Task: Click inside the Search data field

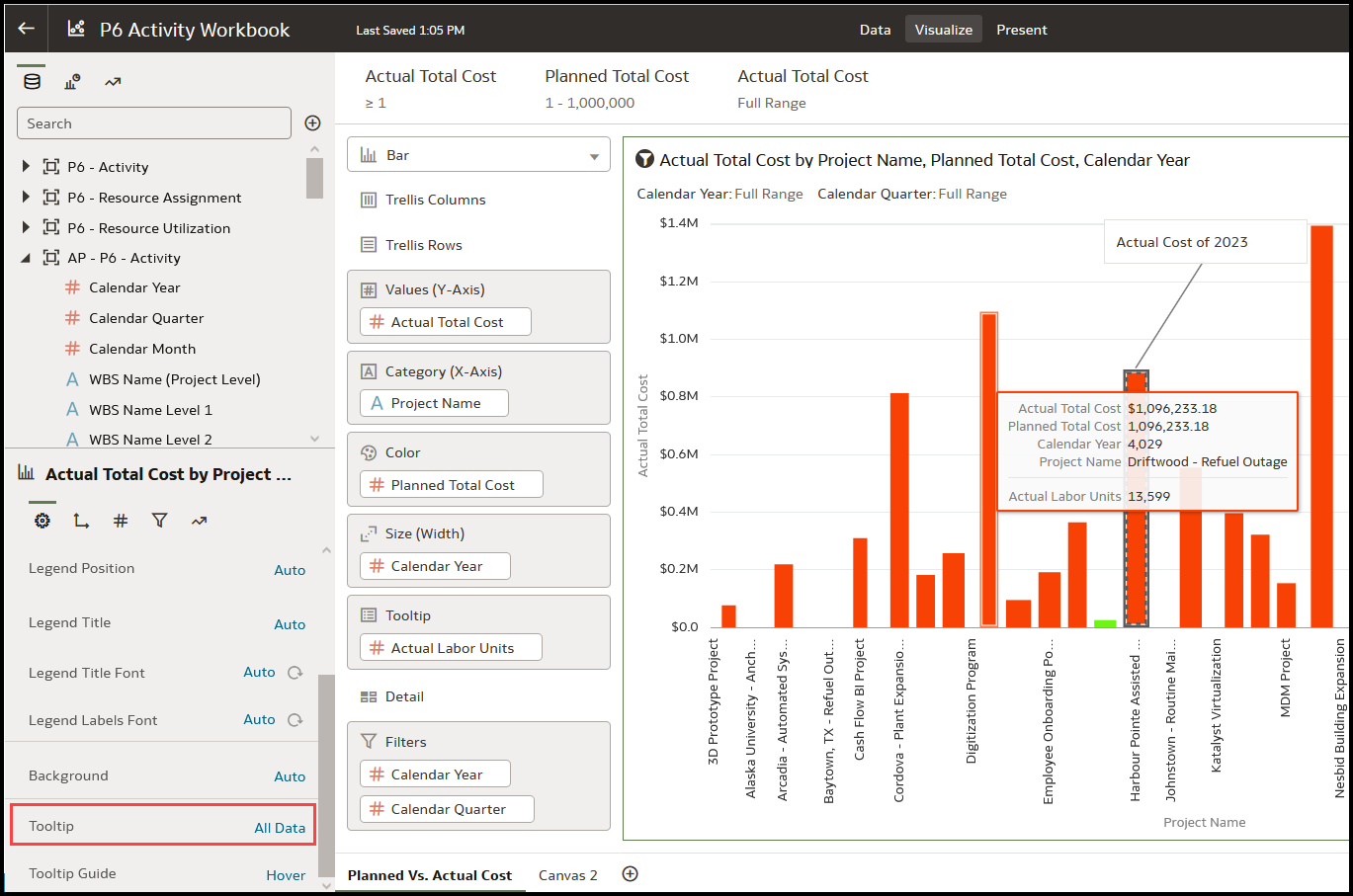Action: 154,123
